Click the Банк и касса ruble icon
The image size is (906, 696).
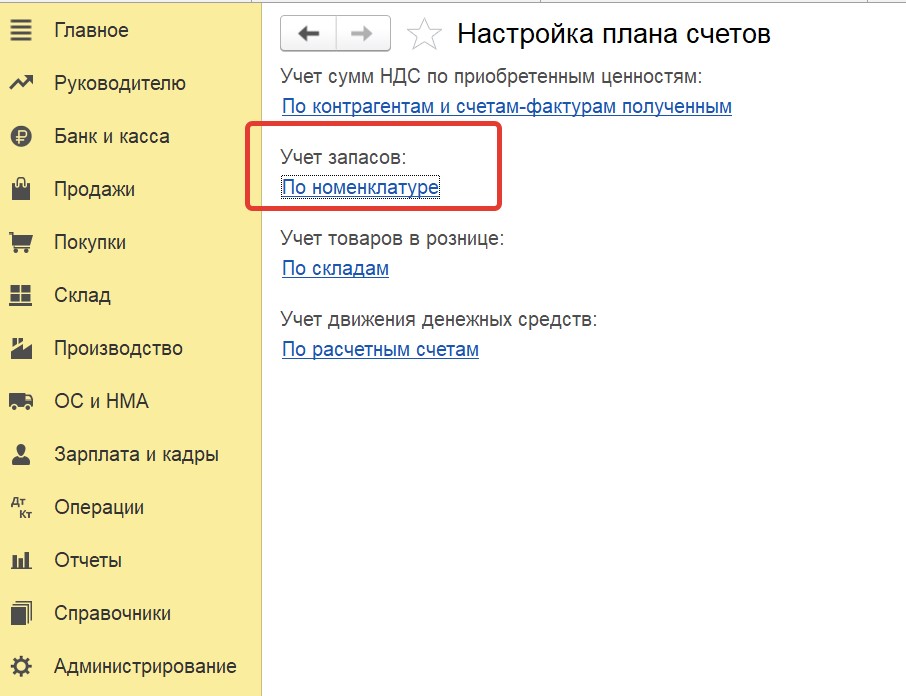(21, 136)
